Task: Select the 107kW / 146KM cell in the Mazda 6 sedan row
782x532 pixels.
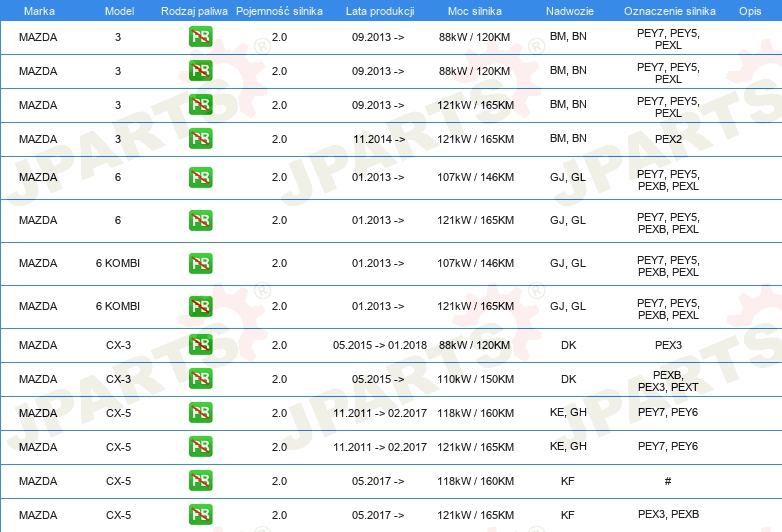Action: pyautogui.click(x=476, y=177)
